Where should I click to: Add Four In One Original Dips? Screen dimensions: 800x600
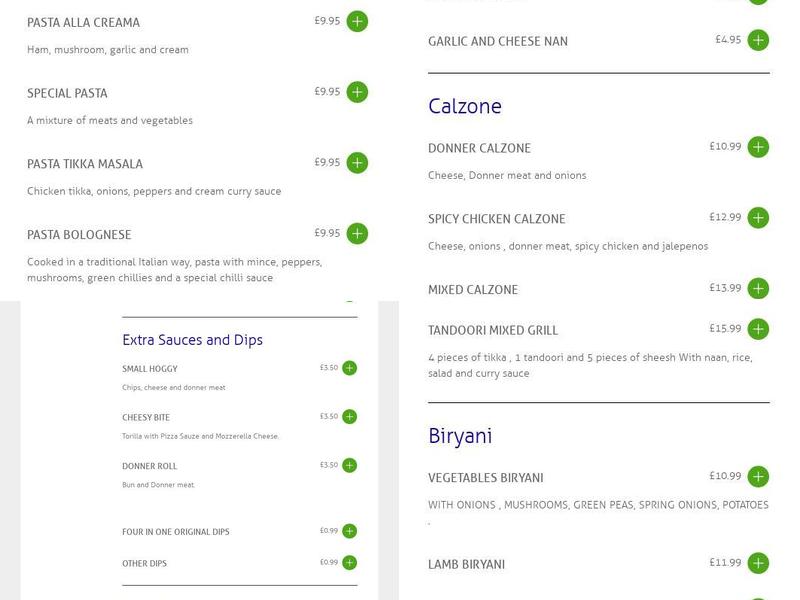pyautogui.click(x=347, y=533)
